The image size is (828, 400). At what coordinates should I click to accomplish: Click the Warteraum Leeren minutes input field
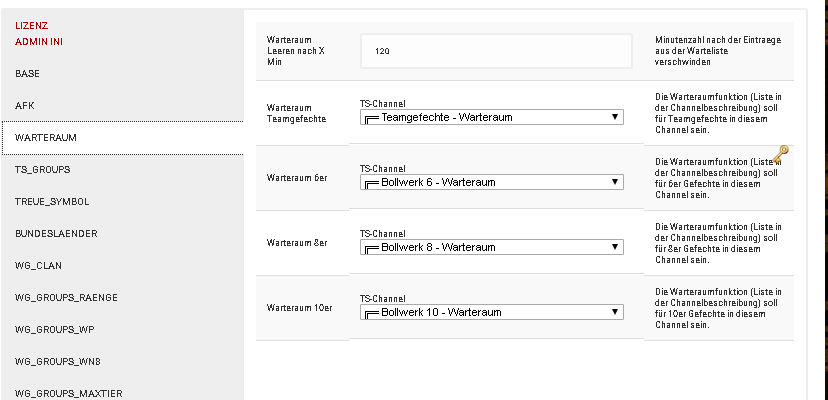pos(496,51)
